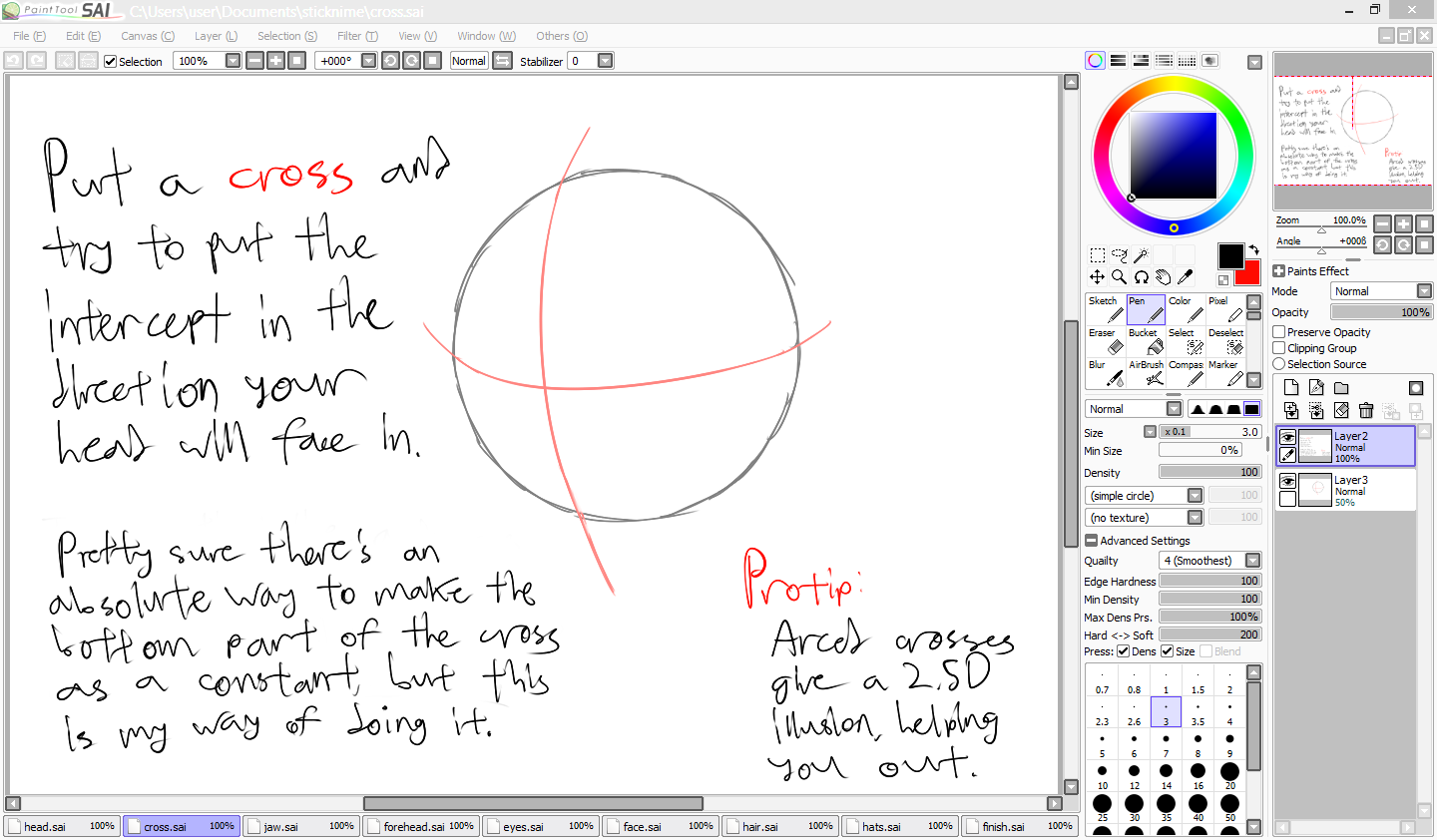Select brush size 20 preset
Viewport: 1437px width, 840px height.
coord(1229,772)
